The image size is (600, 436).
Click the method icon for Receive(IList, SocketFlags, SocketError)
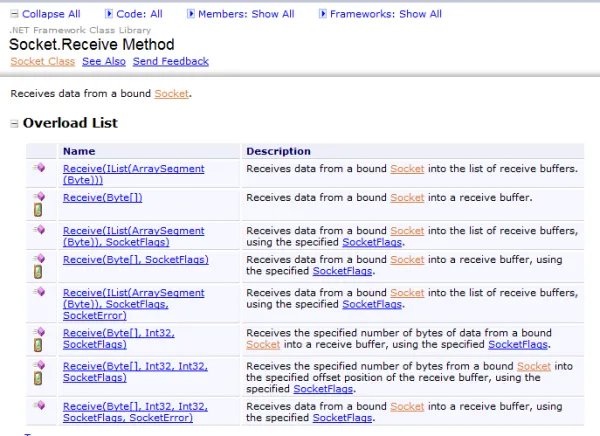[x=40, y=291]
